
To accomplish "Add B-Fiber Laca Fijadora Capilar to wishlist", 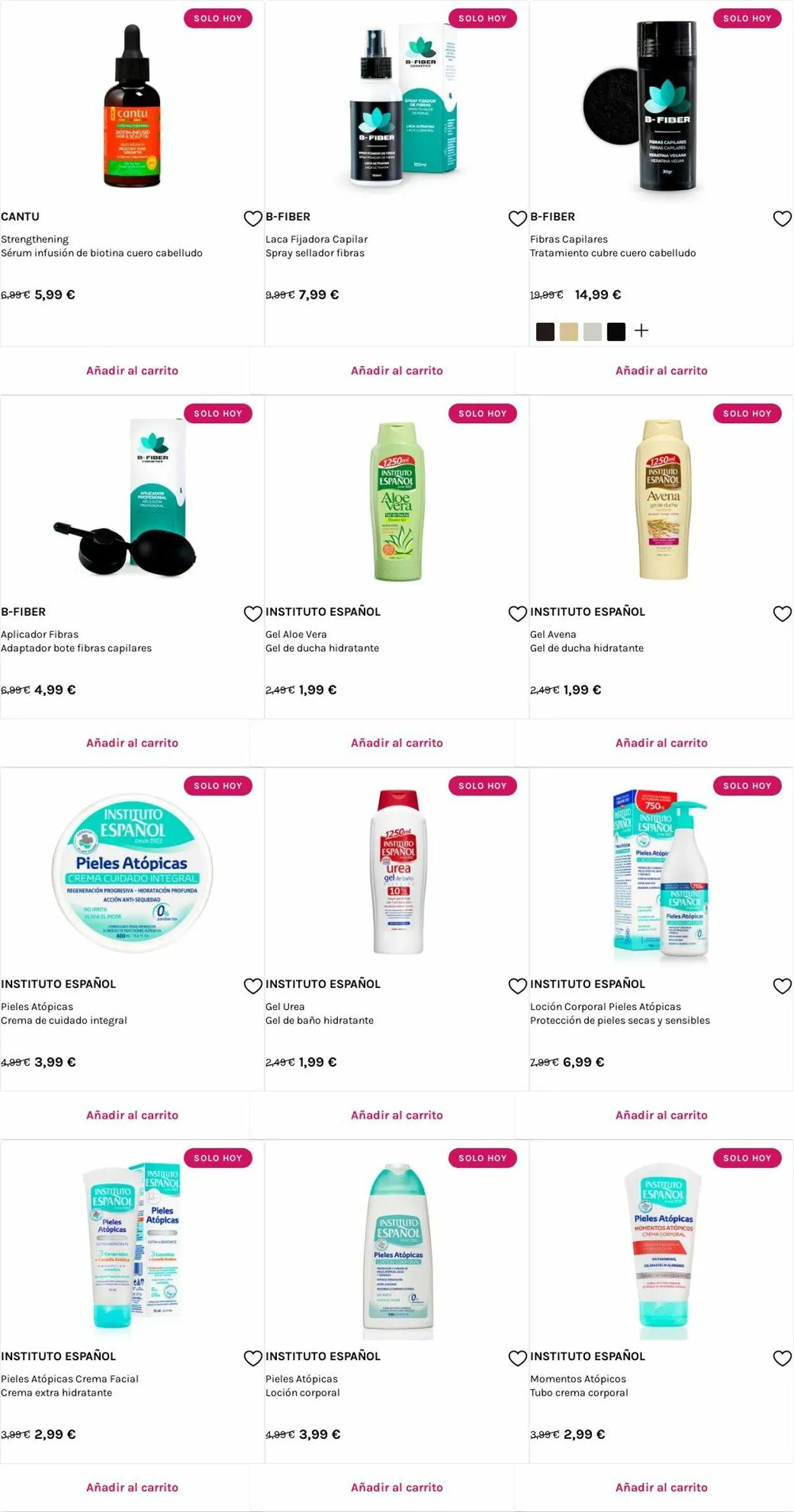I will tap(518, 219).
